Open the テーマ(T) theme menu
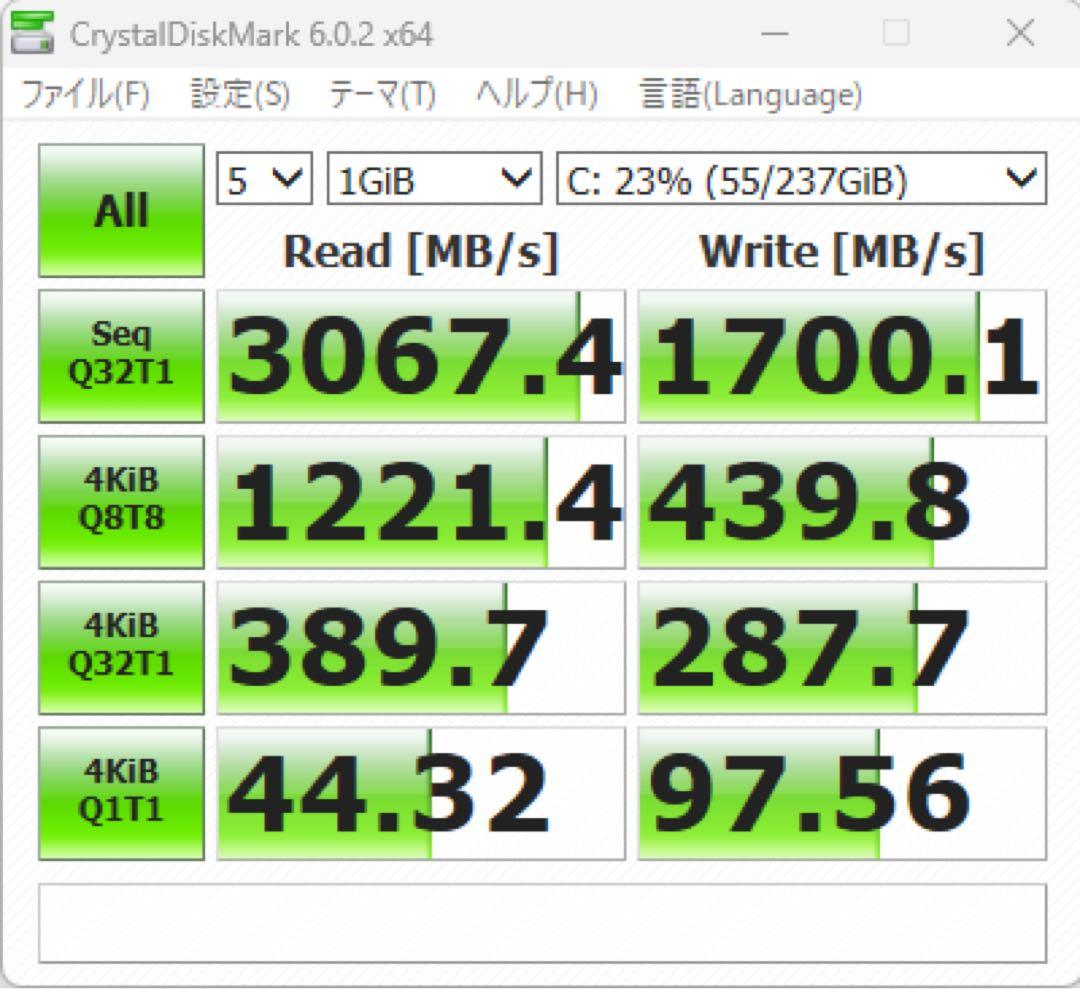Screen dimensions: 1080x989 click(384, 95)
